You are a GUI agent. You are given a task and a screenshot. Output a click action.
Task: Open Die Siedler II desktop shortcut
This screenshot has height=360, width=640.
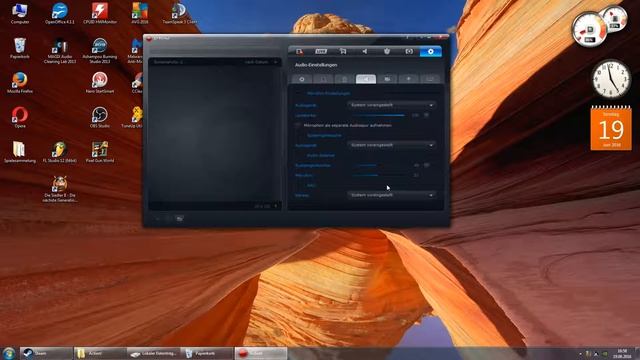60,189
